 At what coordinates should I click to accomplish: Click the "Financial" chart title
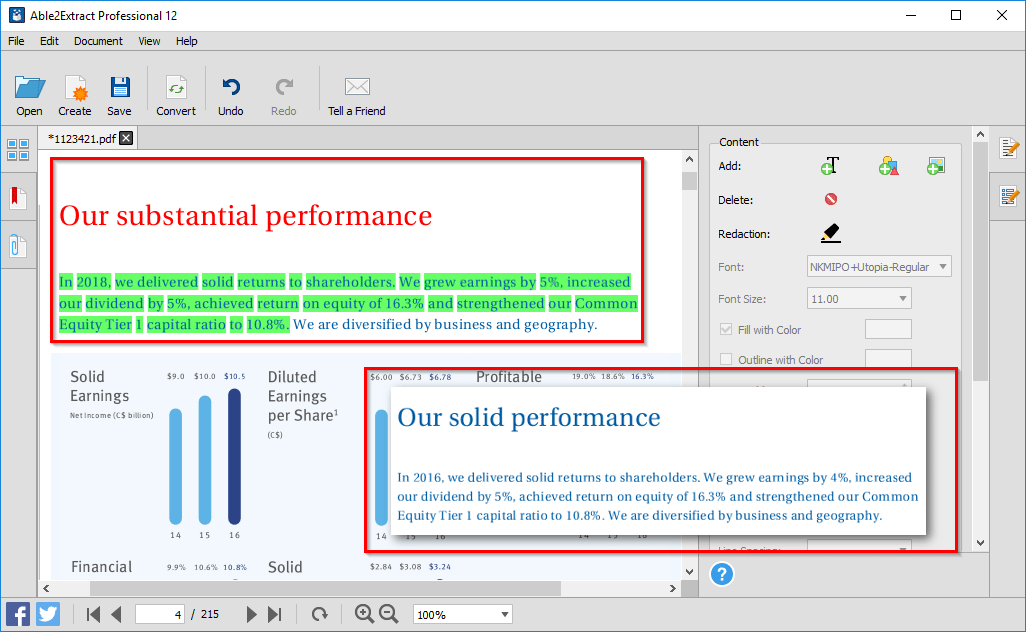(101, 567)
